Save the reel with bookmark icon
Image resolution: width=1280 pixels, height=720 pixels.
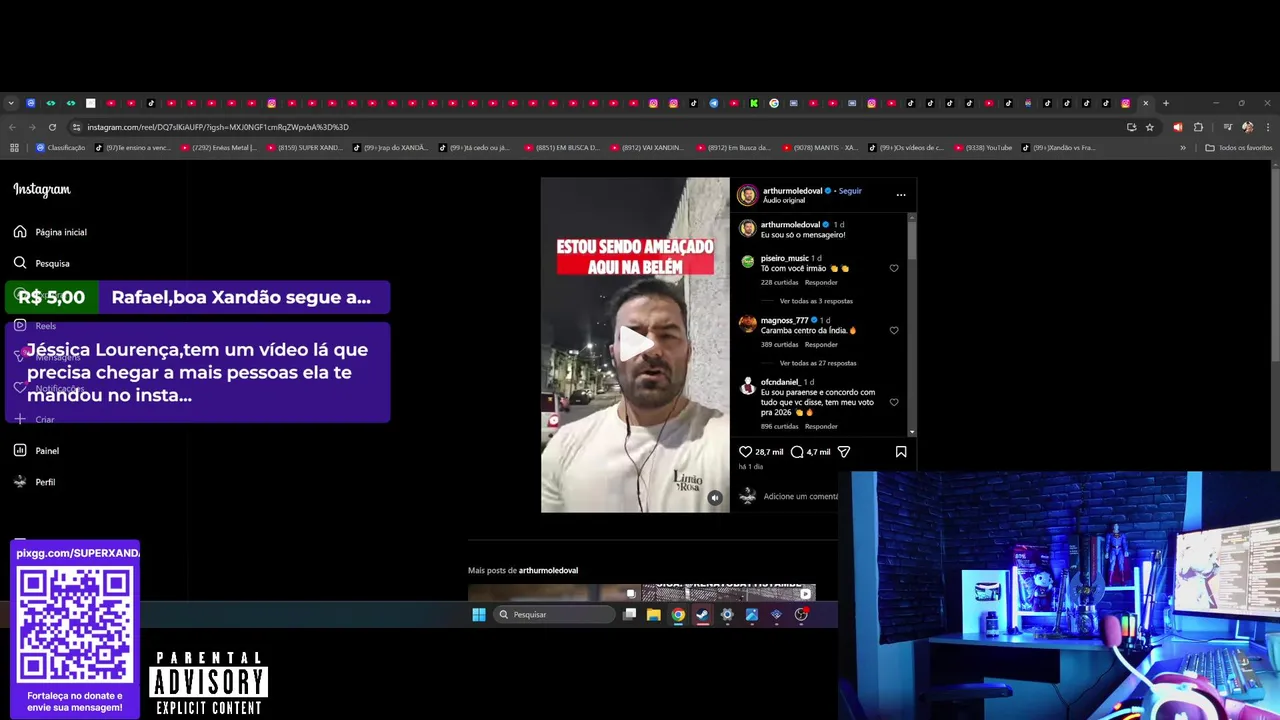901,452
